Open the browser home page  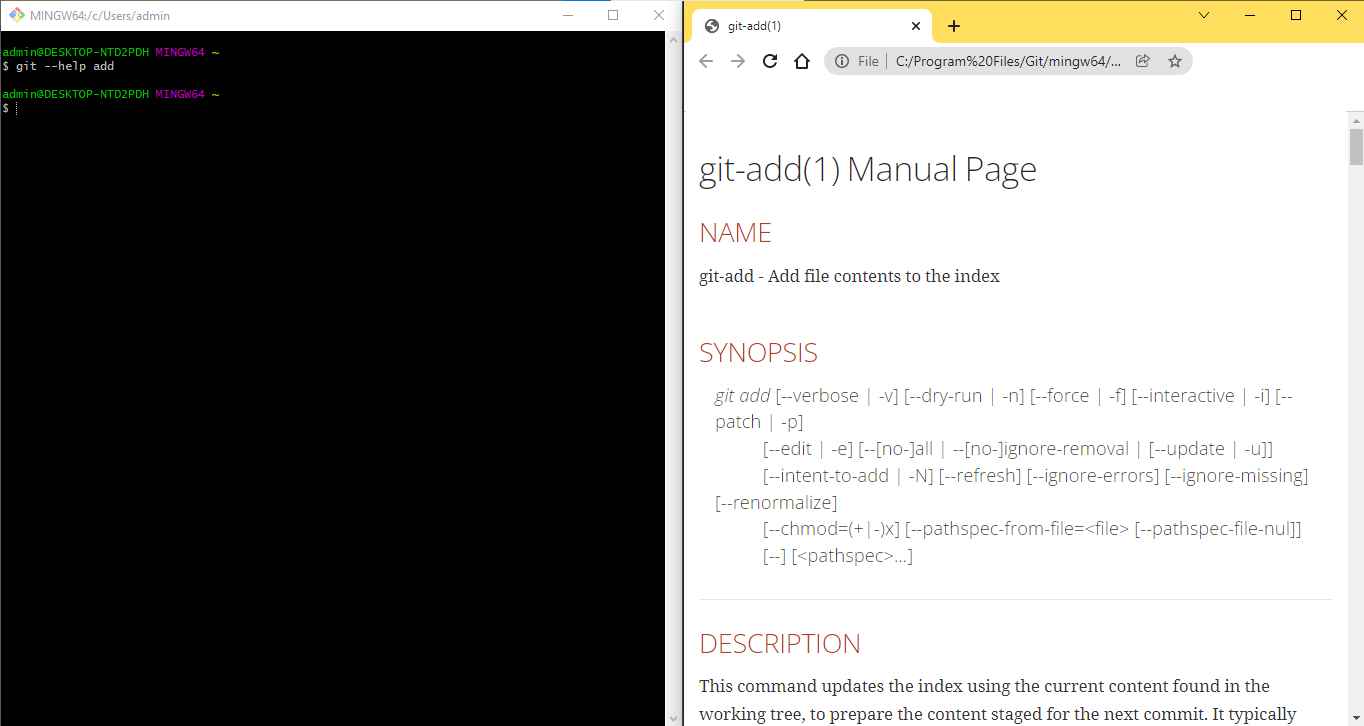(x=802, y=61)
